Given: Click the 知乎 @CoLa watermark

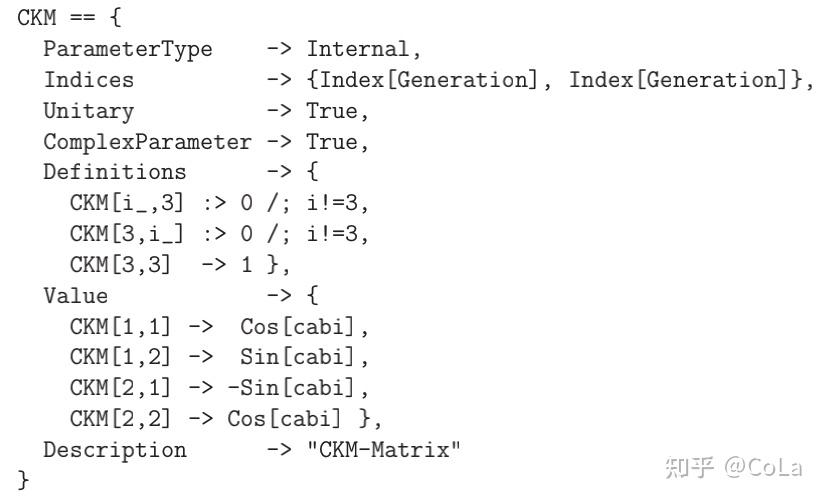Looking at the screenshot, I should point(736,465).
